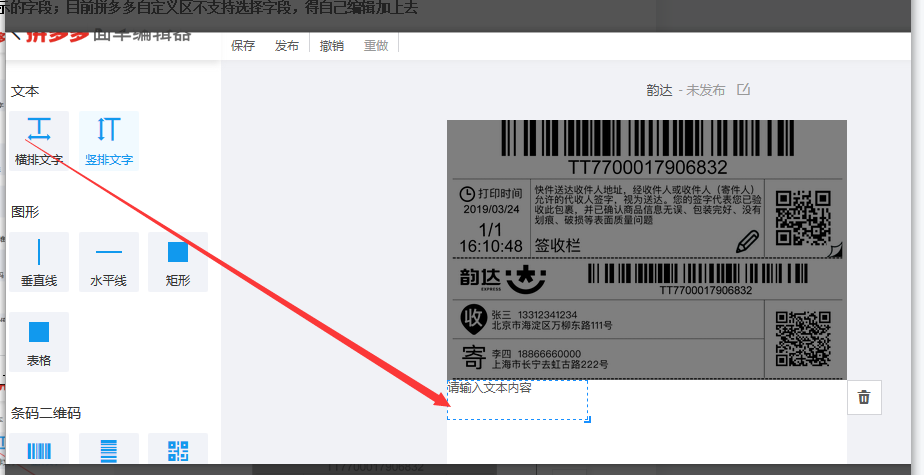The width and height of the screenshot is (924, 475).
Task: Click 保存 to save the template
Action: [243, 45]
